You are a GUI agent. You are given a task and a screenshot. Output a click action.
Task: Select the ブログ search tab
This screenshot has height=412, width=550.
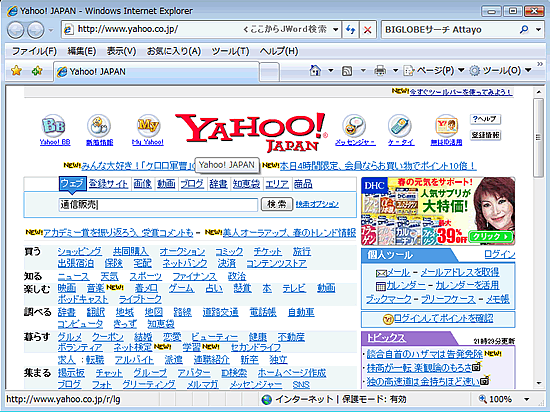coord(192,184)
